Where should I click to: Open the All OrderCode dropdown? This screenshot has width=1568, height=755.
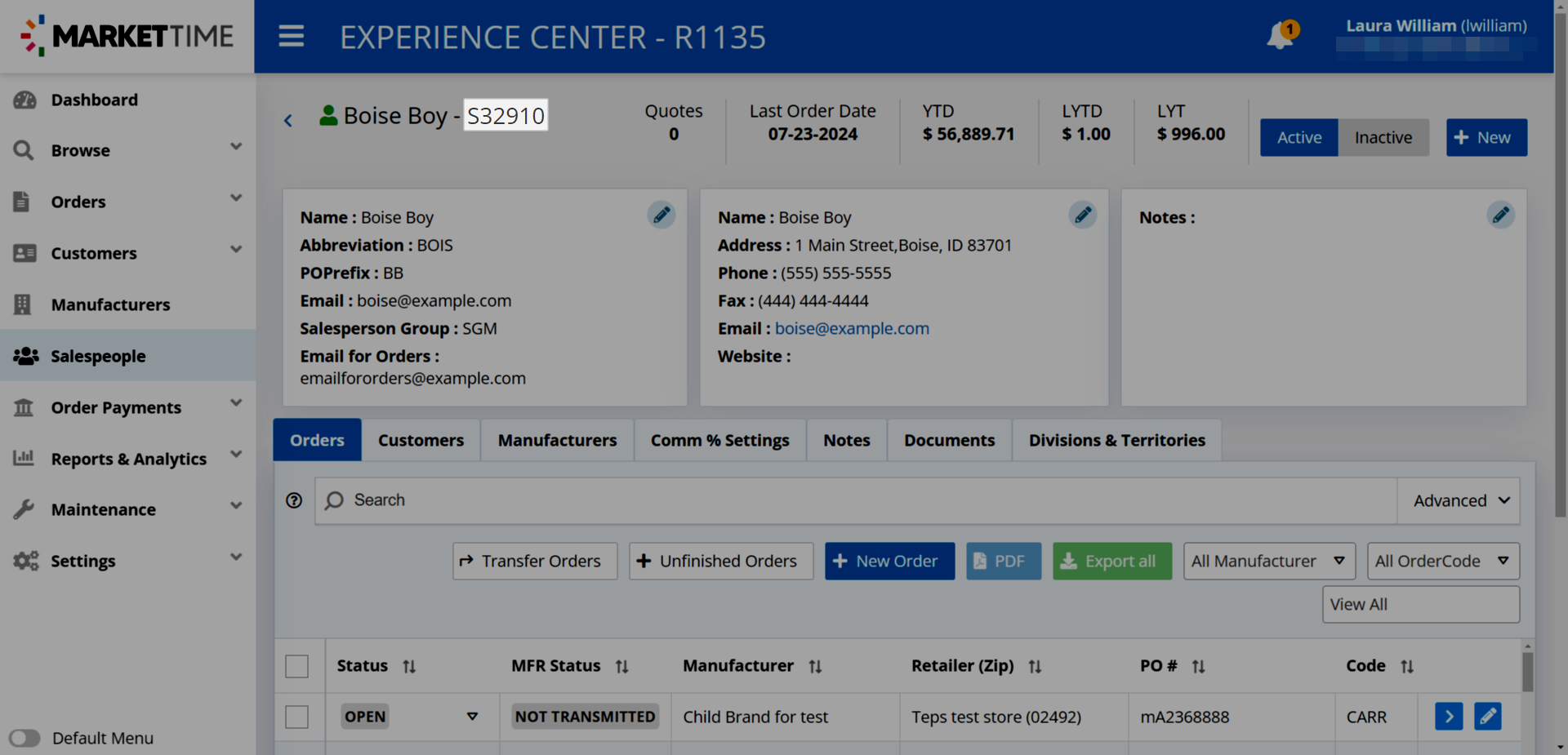(x=1443, y=561)
